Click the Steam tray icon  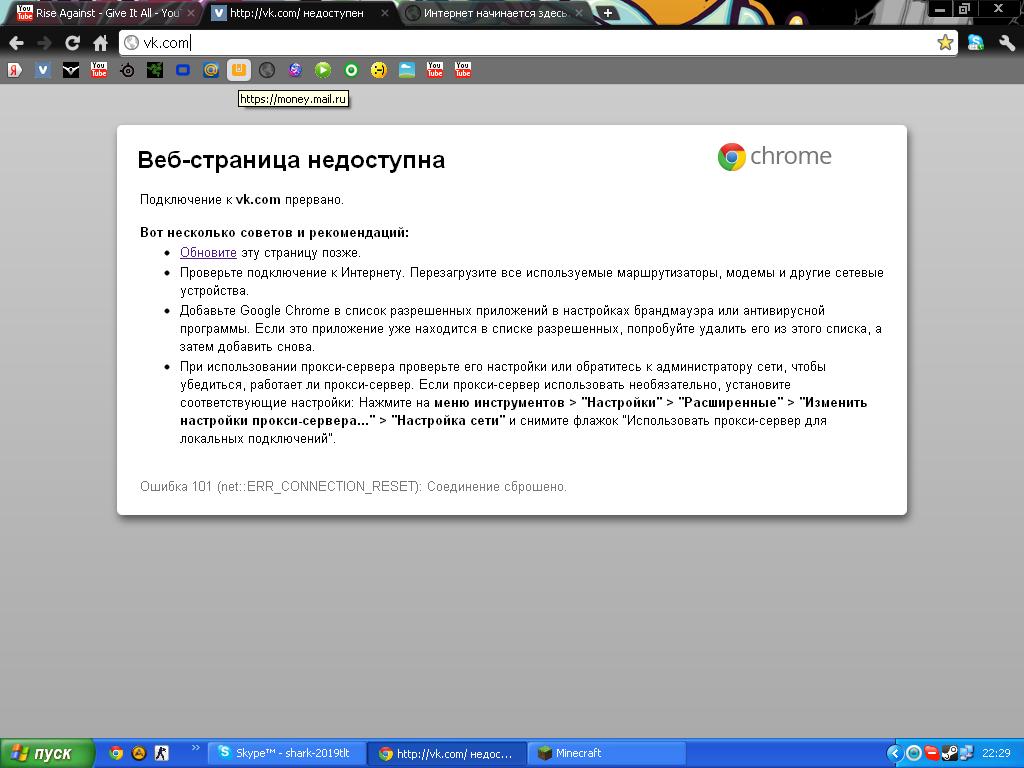click(x=950, y=754)
